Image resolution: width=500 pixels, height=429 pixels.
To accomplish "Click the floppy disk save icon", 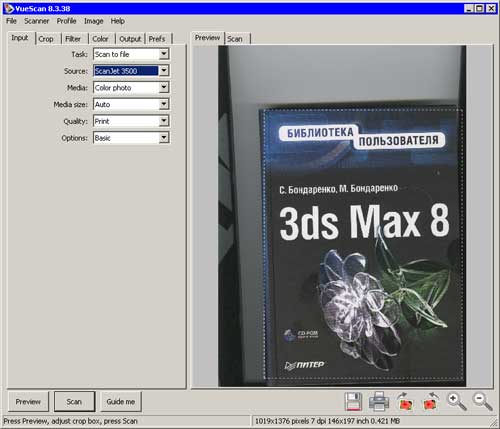I will pyautogui.click(x=353, y=401).
